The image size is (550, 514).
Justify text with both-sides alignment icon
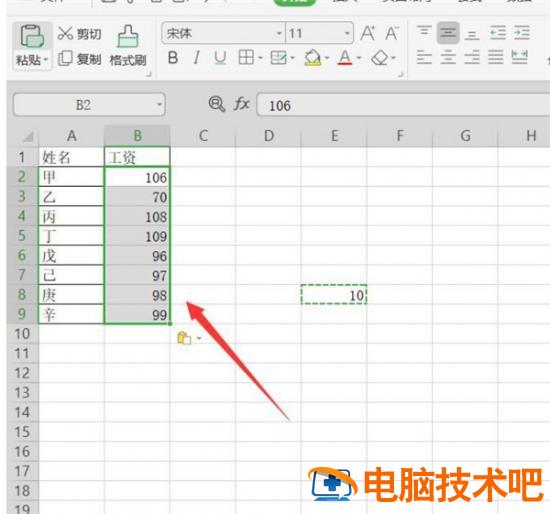(496, 57)
